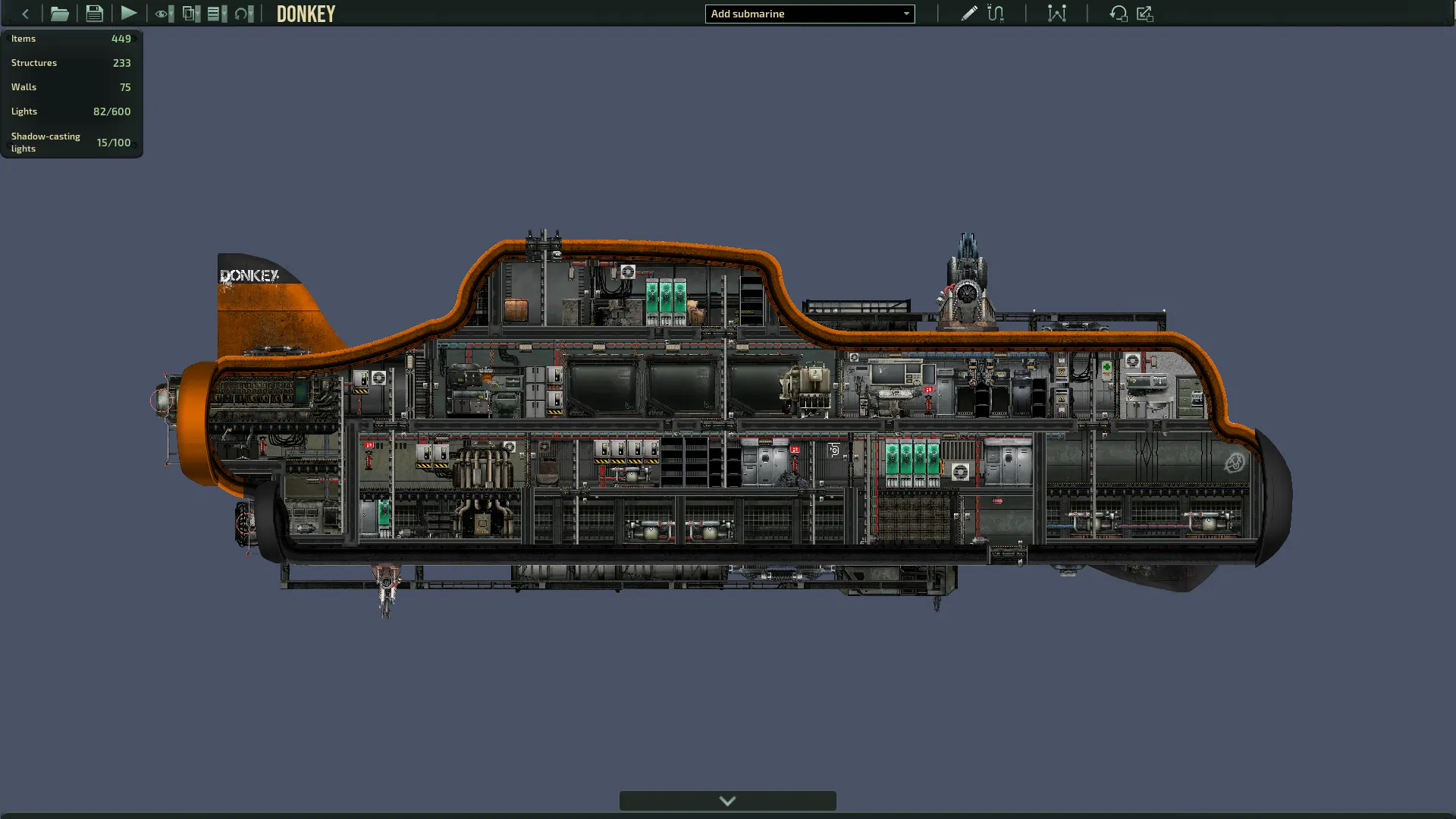This screenshot has width=1456, height=819.
Task: Click the resize/scale export icon
Action: (1145, 14)
